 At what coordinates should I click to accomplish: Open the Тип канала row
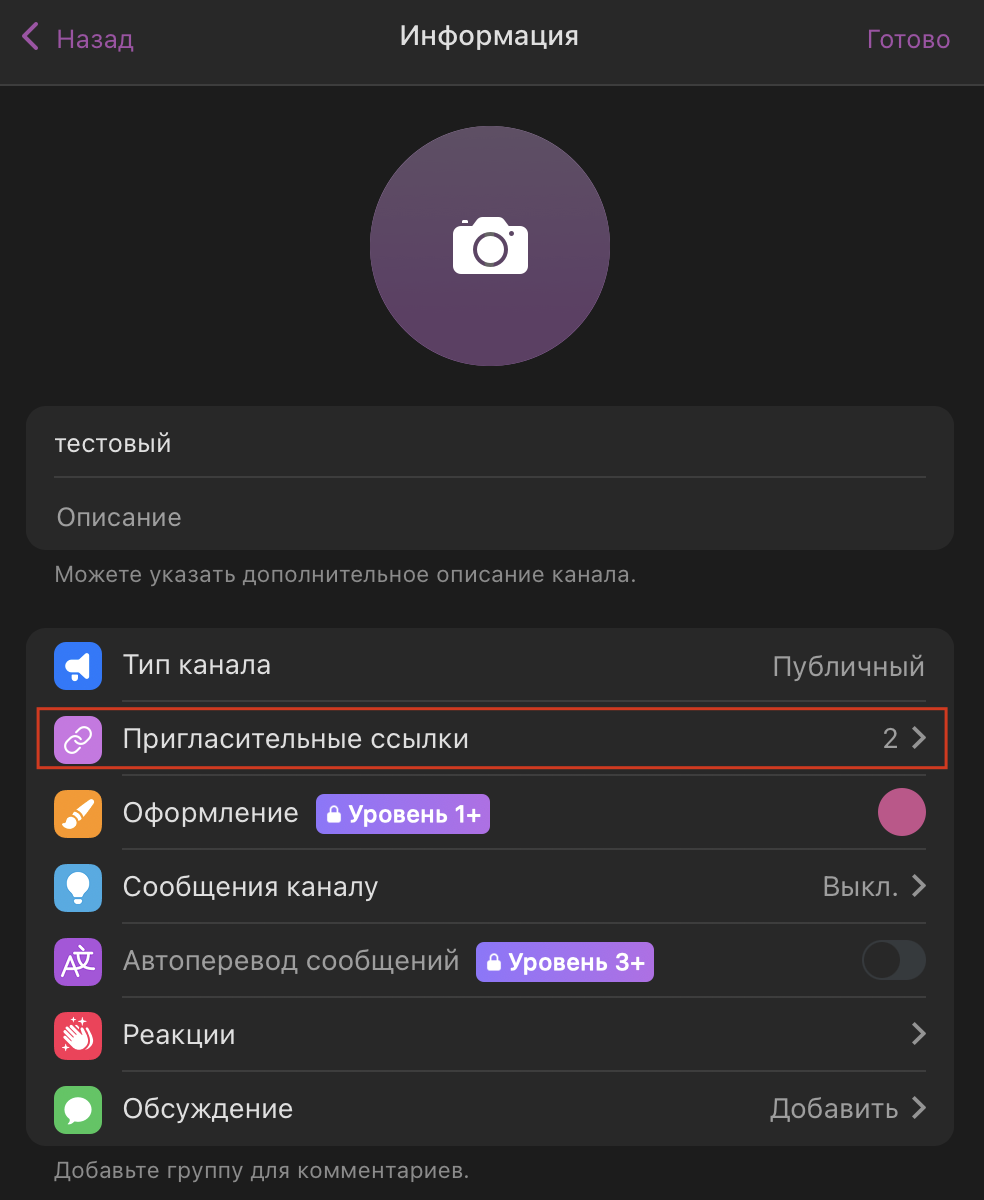[x=490, y=666]
